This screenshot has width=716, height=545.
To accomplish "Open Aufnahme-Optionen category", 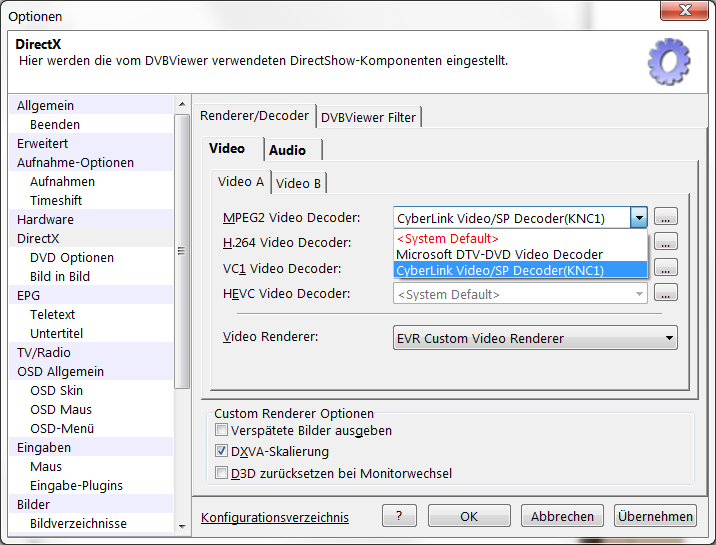I will [91, 162].
